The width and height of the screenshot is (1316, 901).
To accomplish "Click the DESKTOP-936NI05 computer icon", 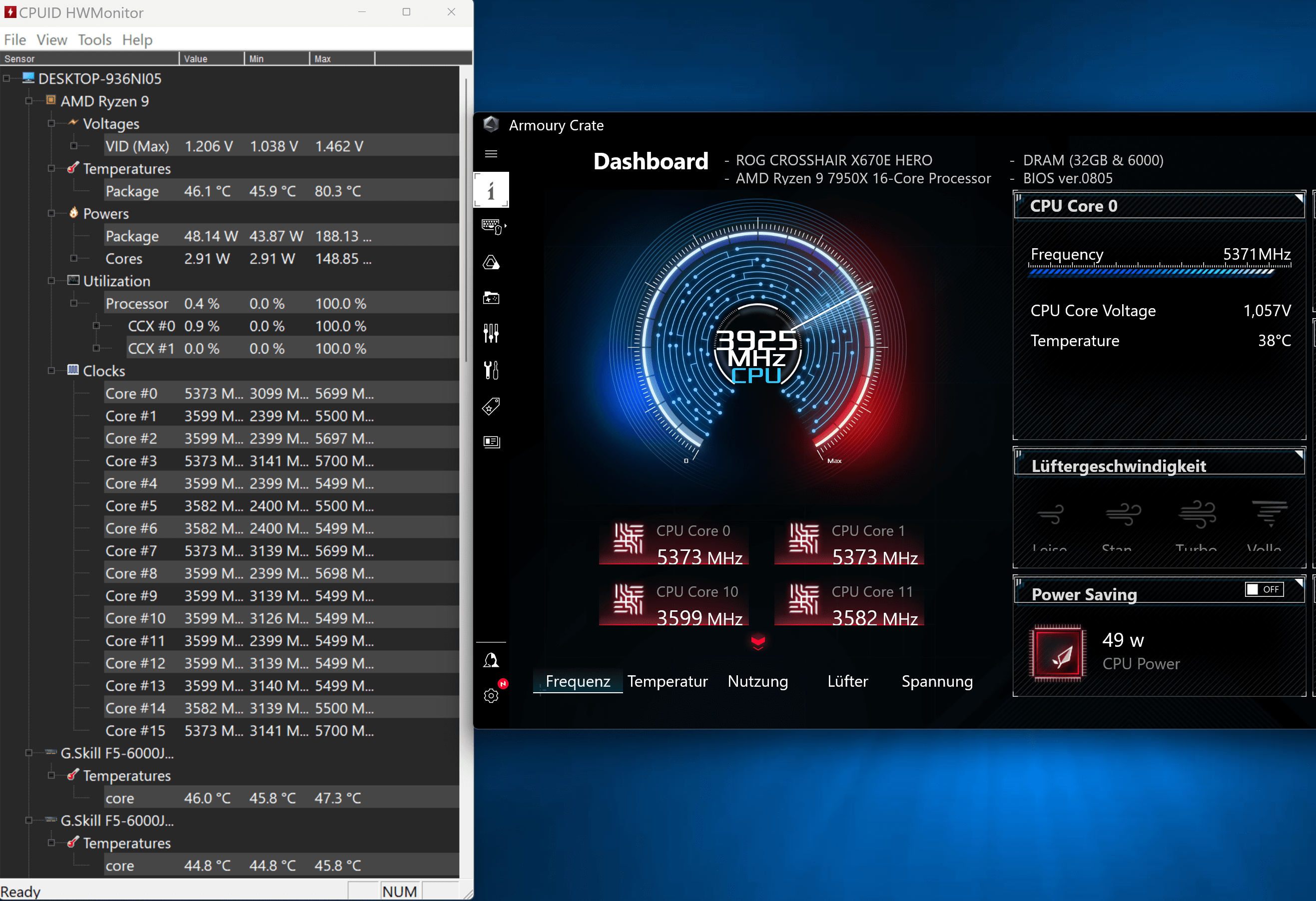I will coord(28,77).
